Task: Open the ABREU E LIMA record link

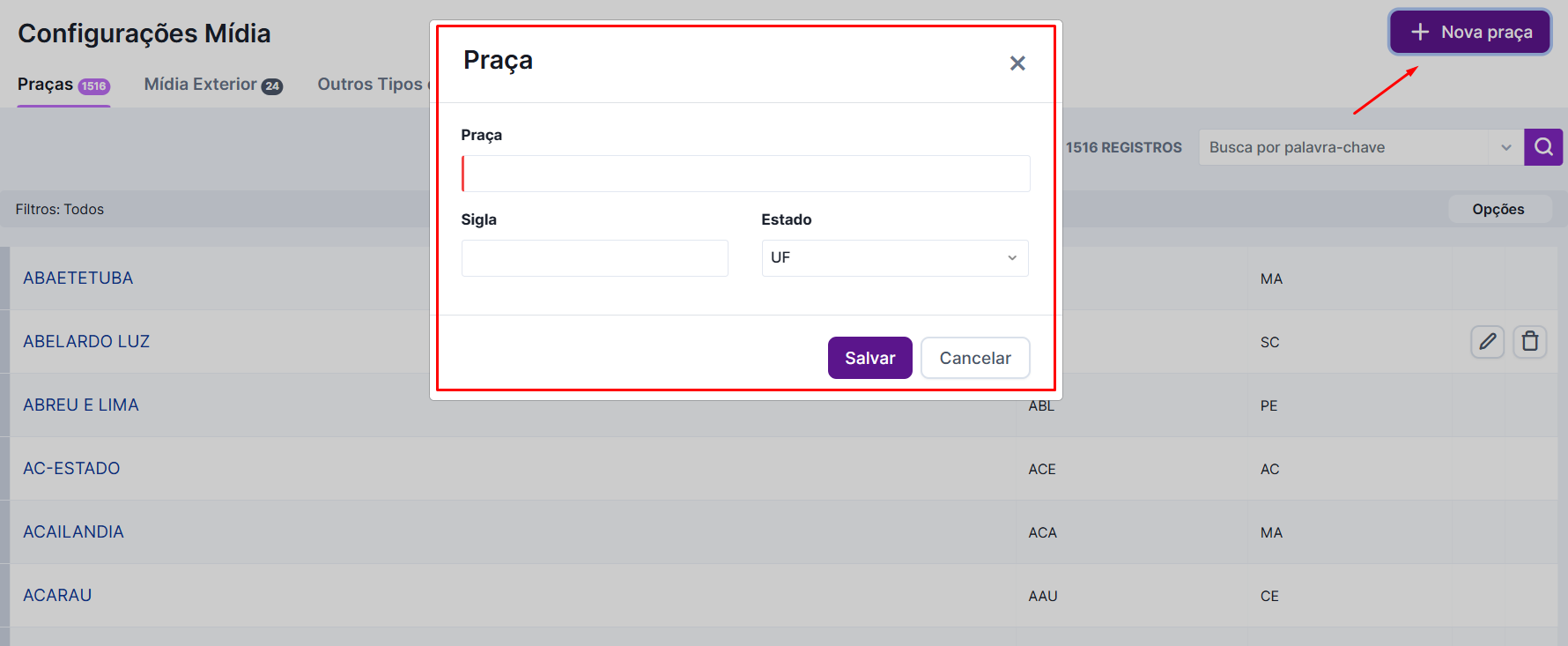Action: pyautogui.click(x=81, y=405)
